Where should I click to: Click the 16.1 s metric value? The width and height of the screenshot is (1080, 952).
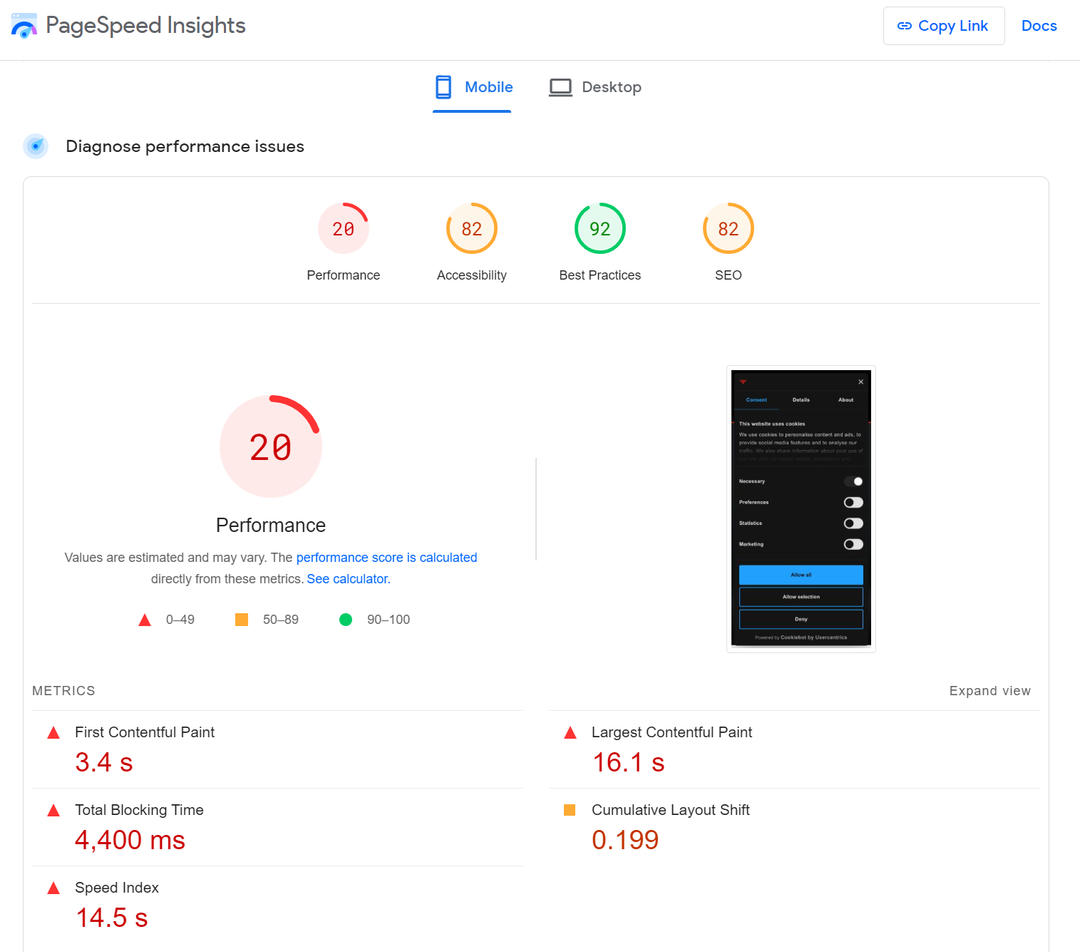(x=629, y=763)
